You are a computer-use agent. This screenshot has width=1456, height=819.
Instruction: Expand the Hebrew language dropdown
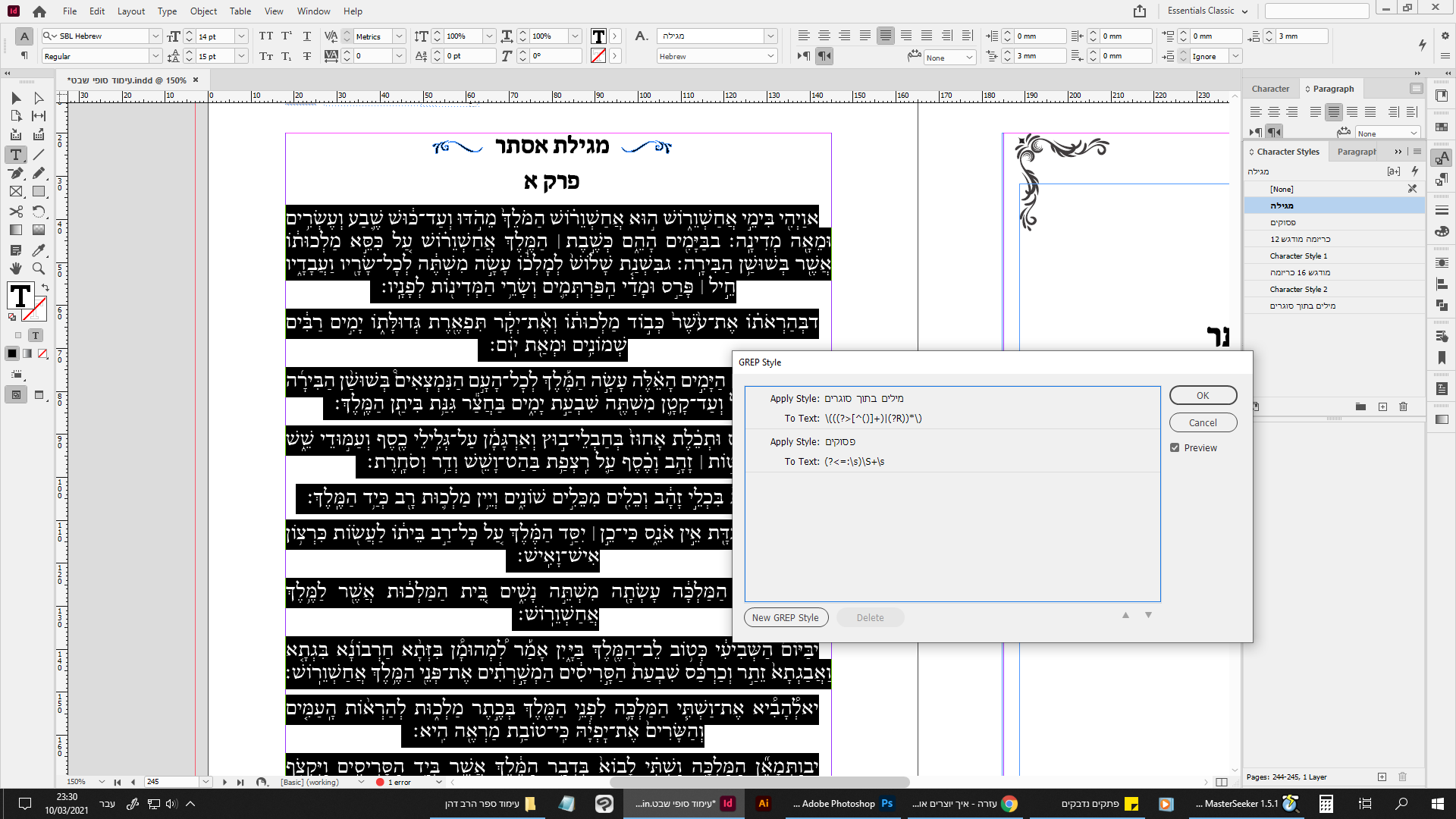point(770,56)
